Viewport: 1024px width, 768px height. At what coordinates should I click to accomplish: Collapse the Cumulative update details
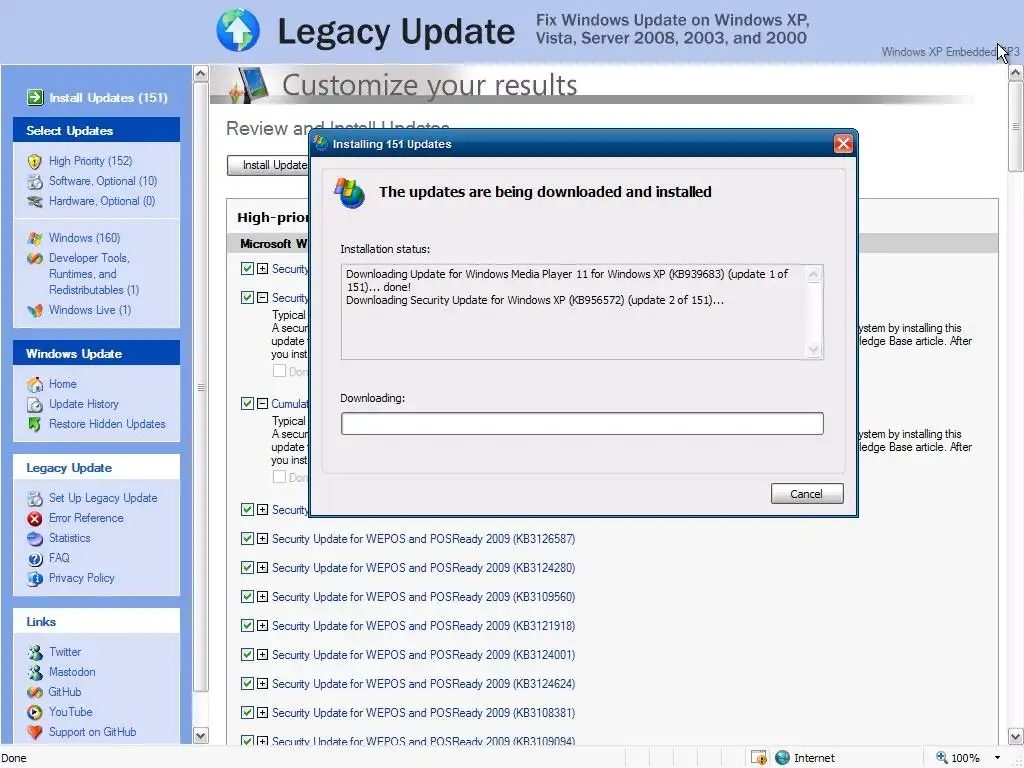coord(262,404)
